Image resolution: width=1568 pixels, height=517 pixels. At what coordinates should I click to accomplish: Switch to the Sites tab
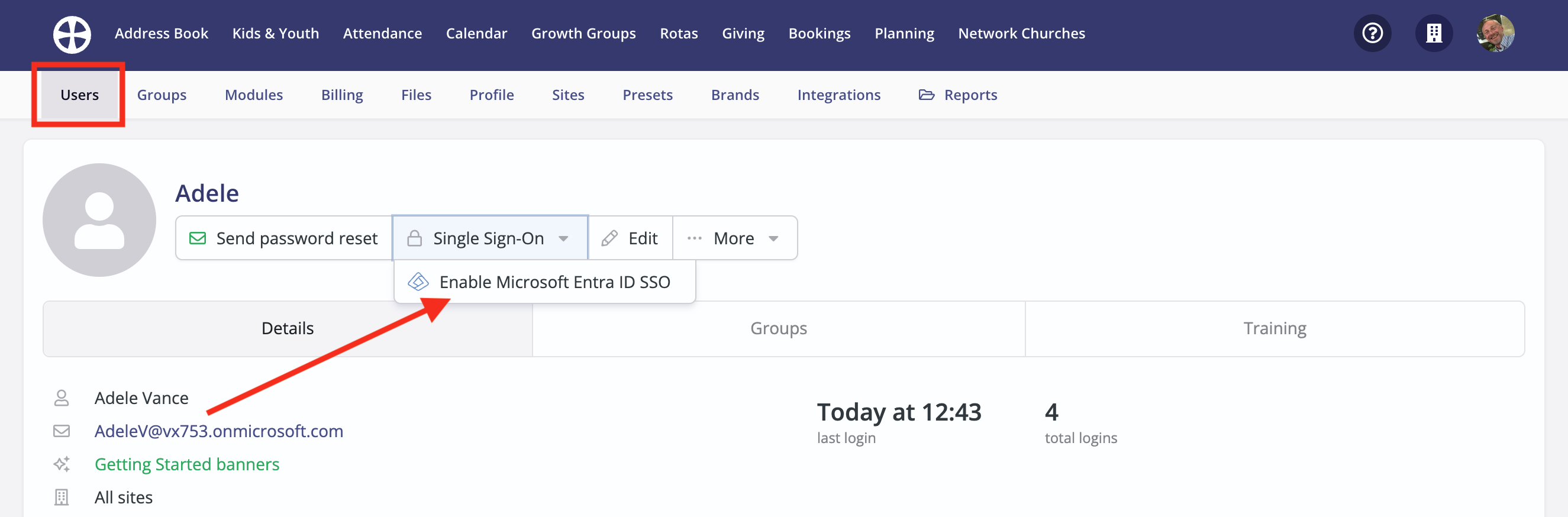pyautogui.click(x=568, y=95)
